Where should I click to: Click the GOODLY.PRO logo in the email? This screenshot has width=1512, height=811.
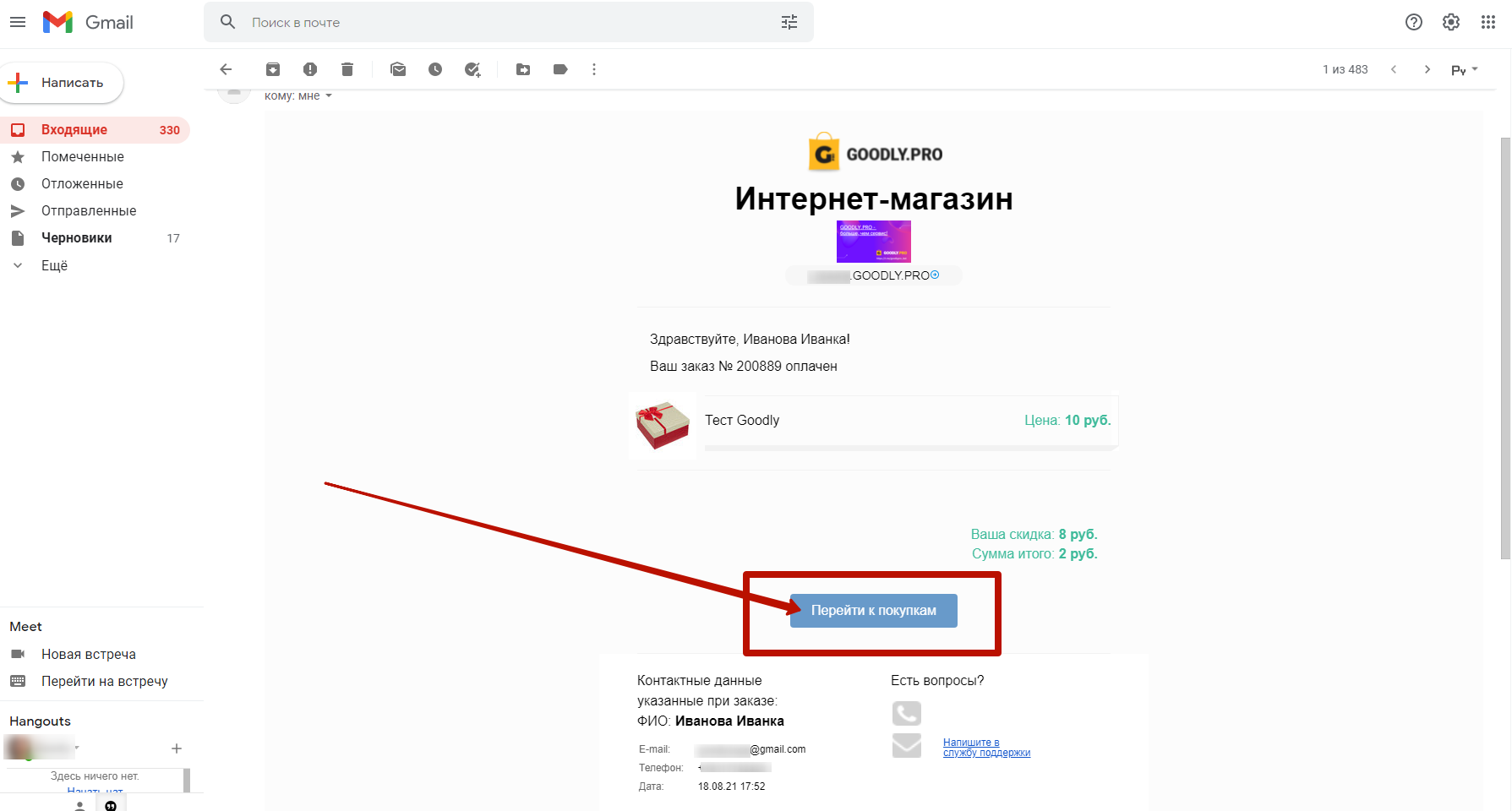tap(875, 153)
